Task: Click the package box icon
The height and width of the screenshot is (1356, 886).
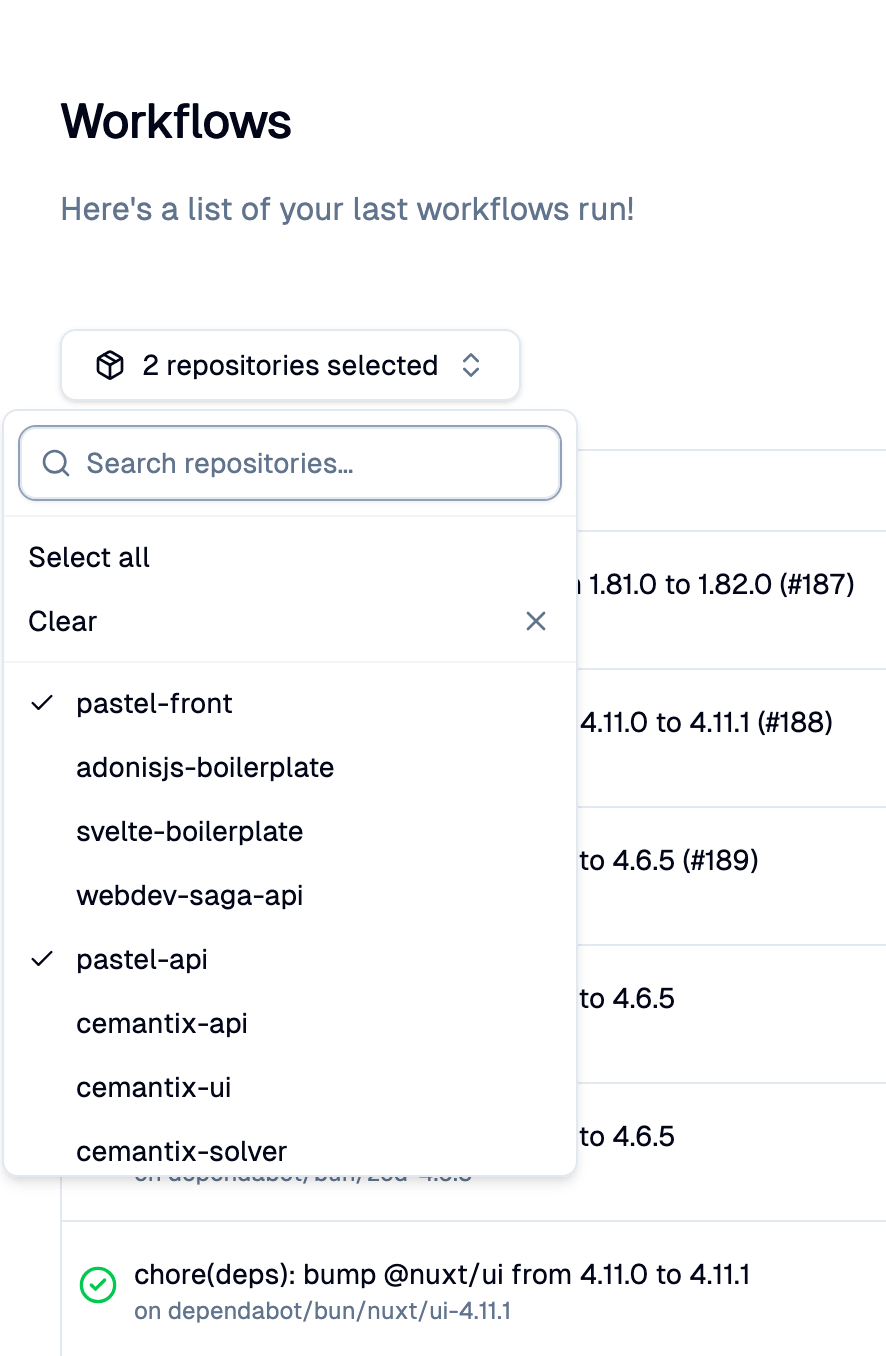Action: (109, 366)
